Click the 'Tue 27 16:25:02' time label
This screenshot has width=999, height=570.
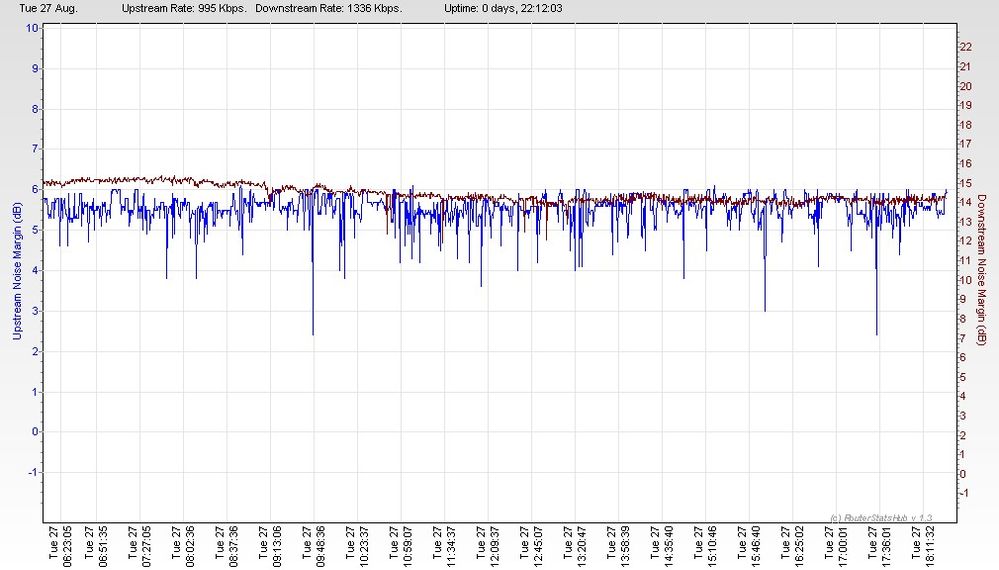click(x=792, y=546)
